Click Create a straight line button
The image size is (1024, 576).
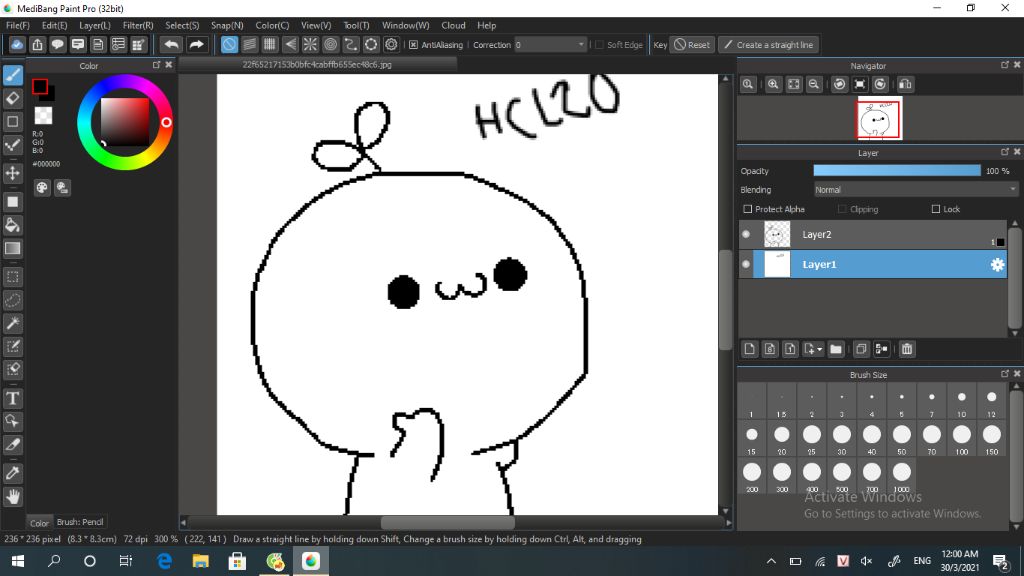tap(769, 44)
